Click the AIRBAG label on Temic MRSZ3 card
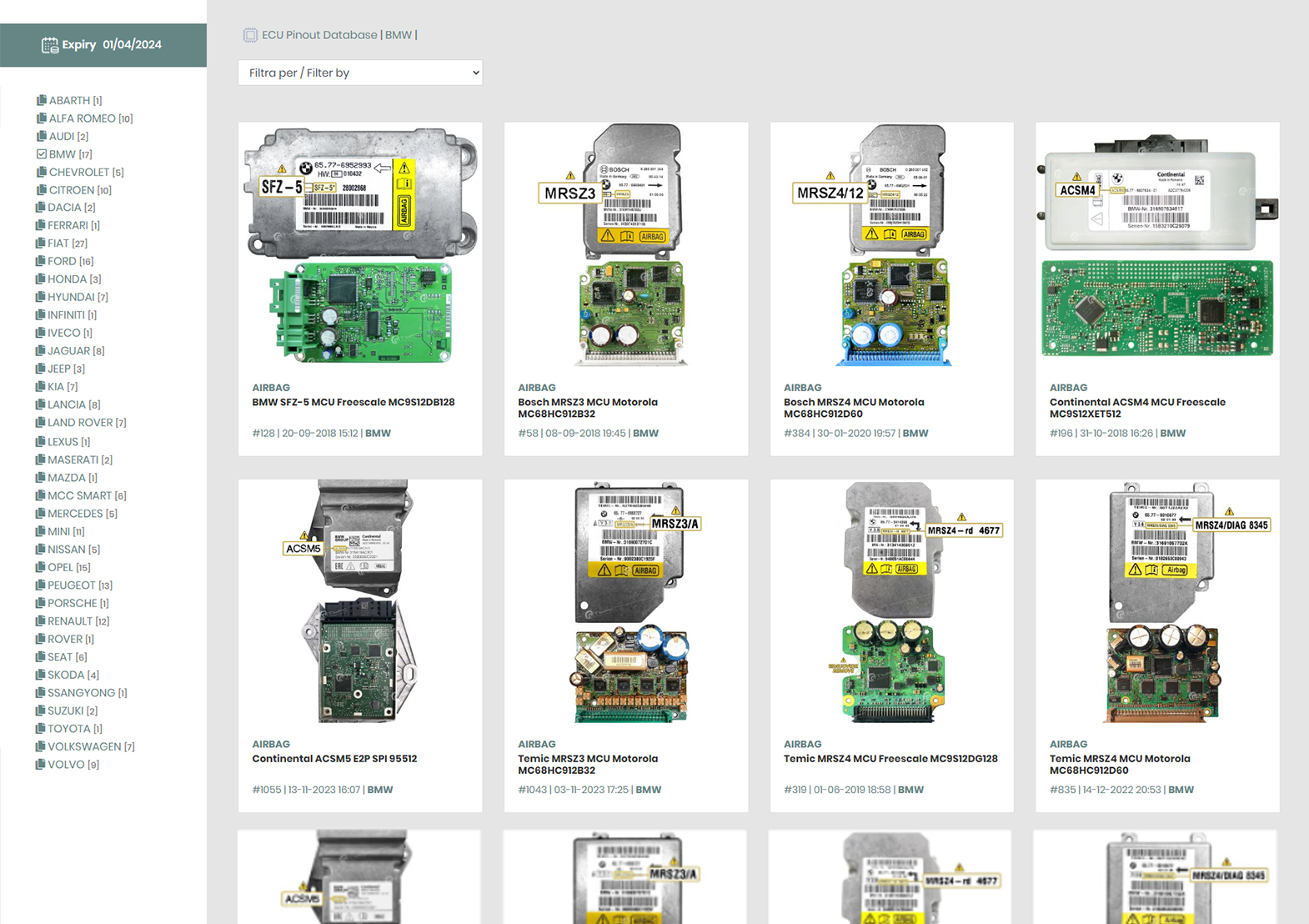Screen dimensions: 1309x924 (x=537, y=744)
